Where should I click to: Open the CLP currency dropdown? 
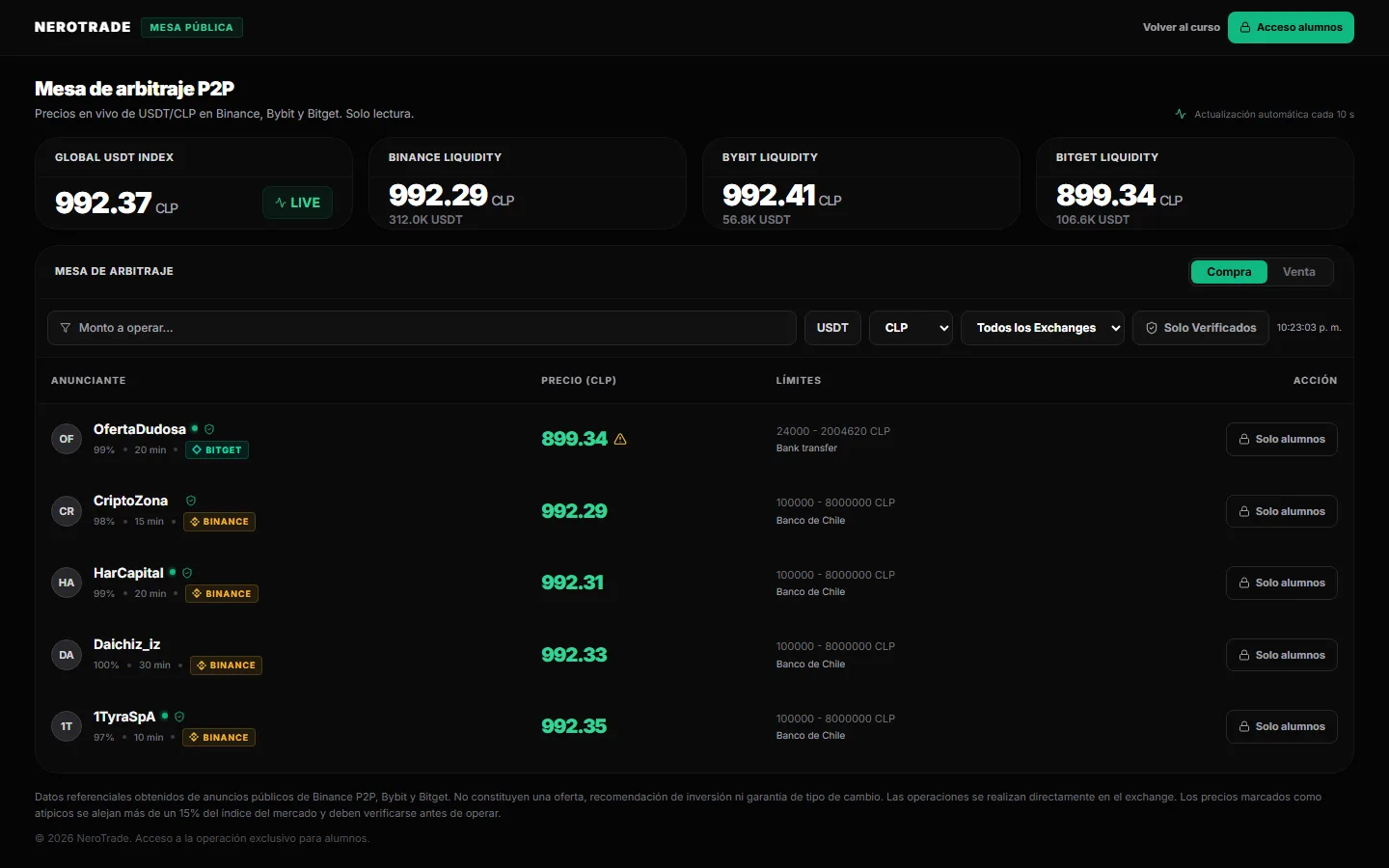(911, 328)
